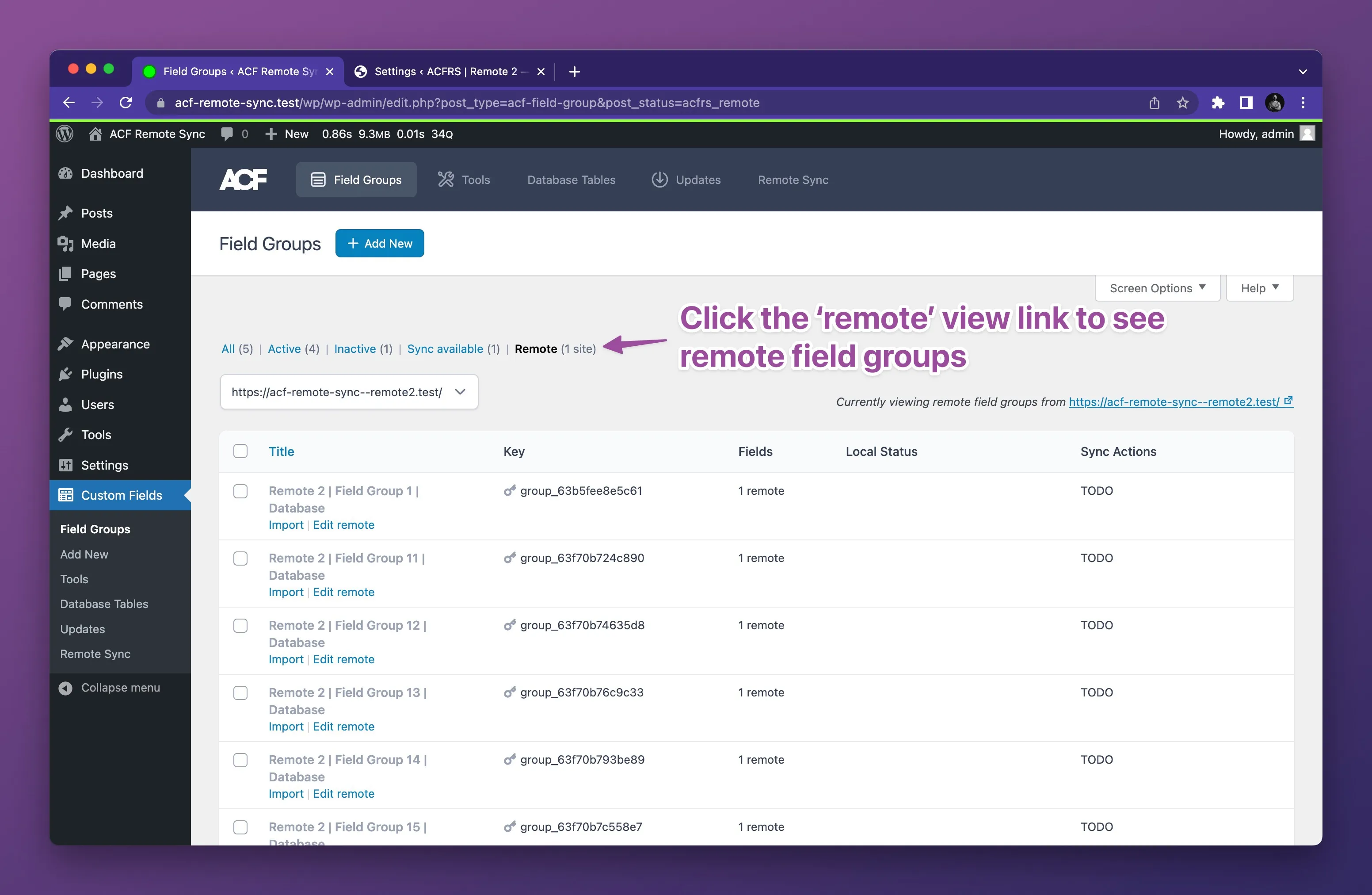
Task: Click the New content plus in admin bar
Action: point(286,134)
